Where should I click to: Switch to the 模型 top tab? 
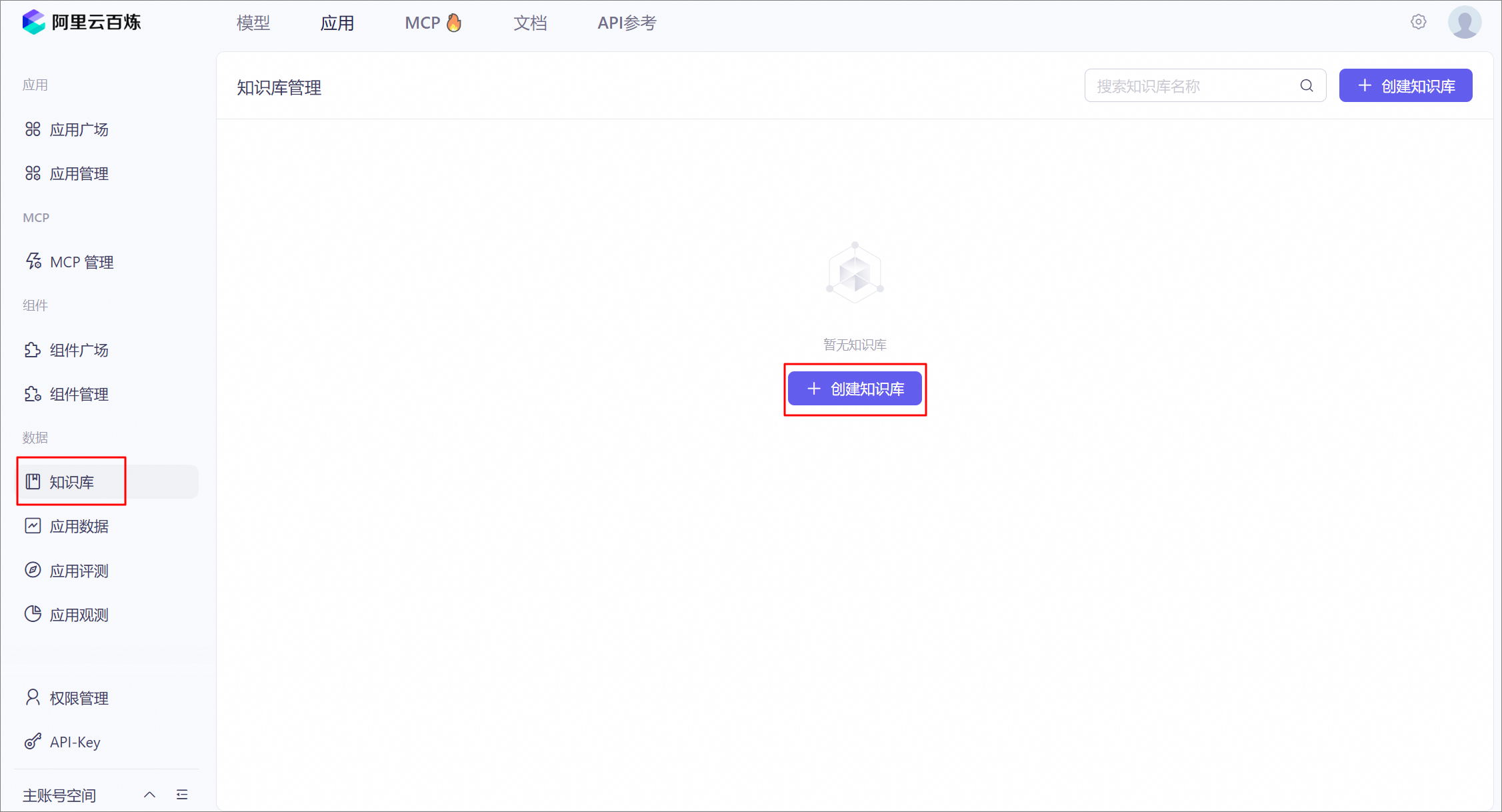point(253,23)
